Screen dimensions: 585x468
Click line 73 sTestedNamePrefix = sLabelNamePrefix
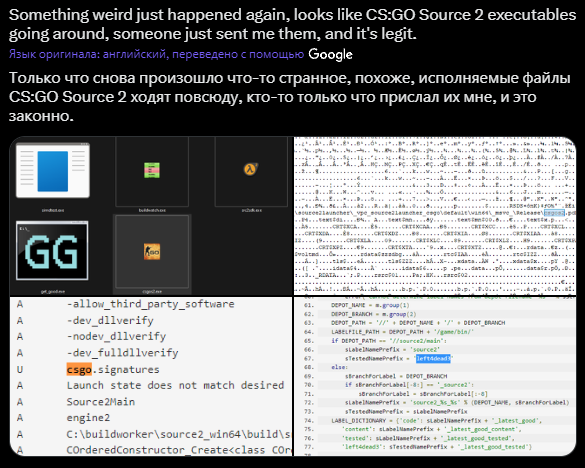pos(406,412)
